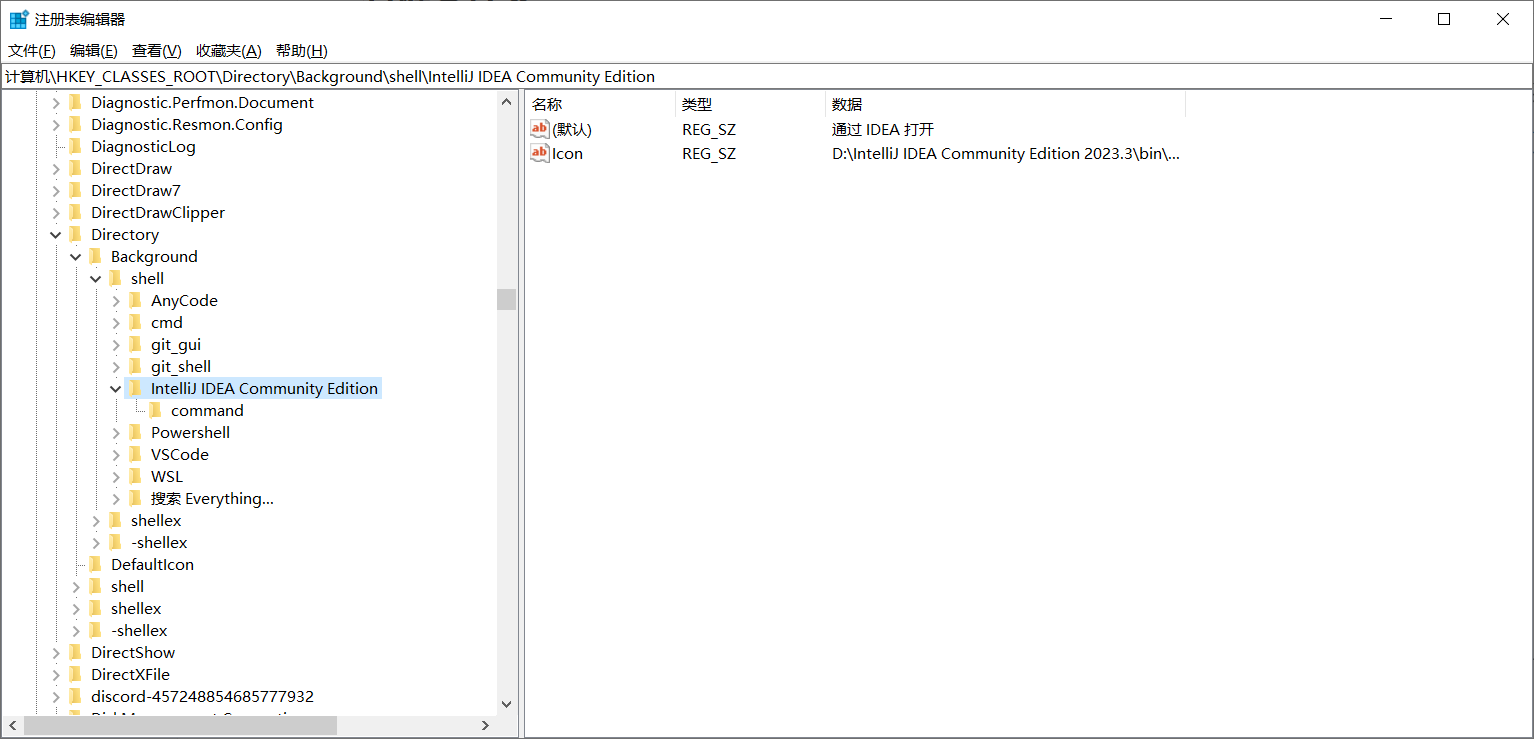Select the WSL folder icon

coord(136,476)
